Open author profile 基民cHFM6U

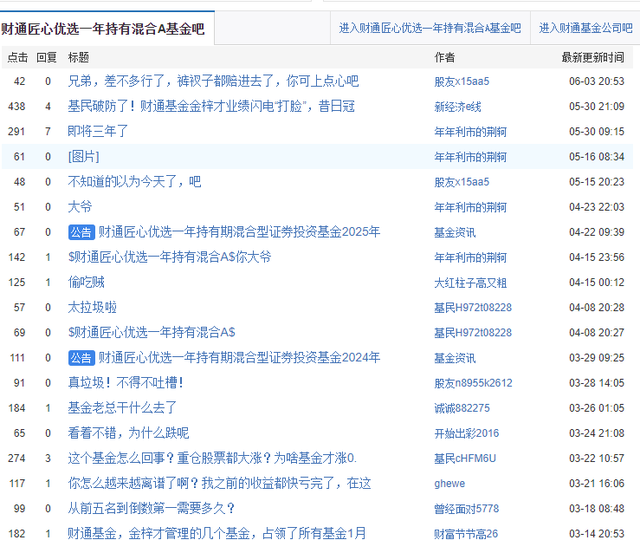pos(465,459)
